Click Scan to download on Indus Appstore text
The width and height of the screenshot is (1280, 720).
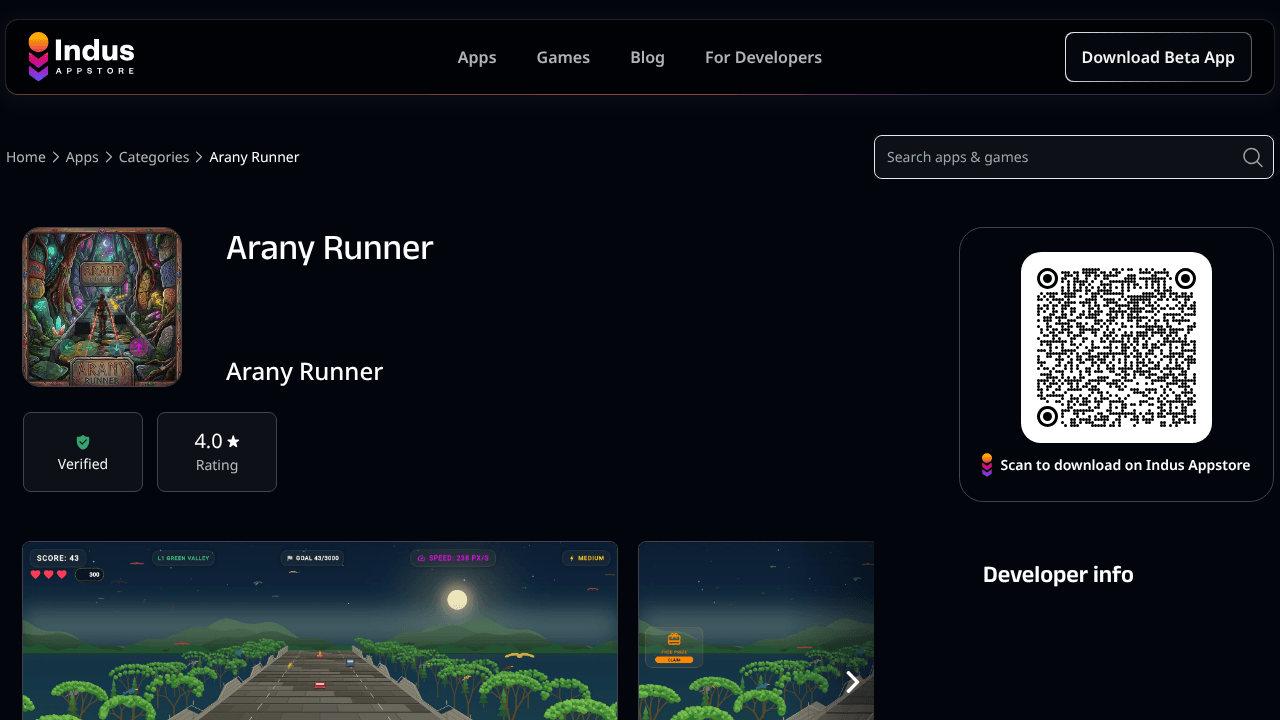click(1125, 465)
